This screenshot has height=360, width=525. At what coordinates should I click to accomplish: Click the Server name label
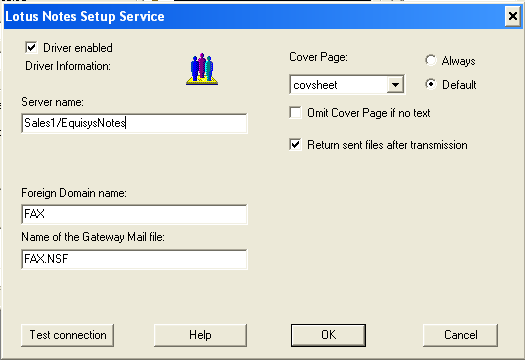pos(53,102)
